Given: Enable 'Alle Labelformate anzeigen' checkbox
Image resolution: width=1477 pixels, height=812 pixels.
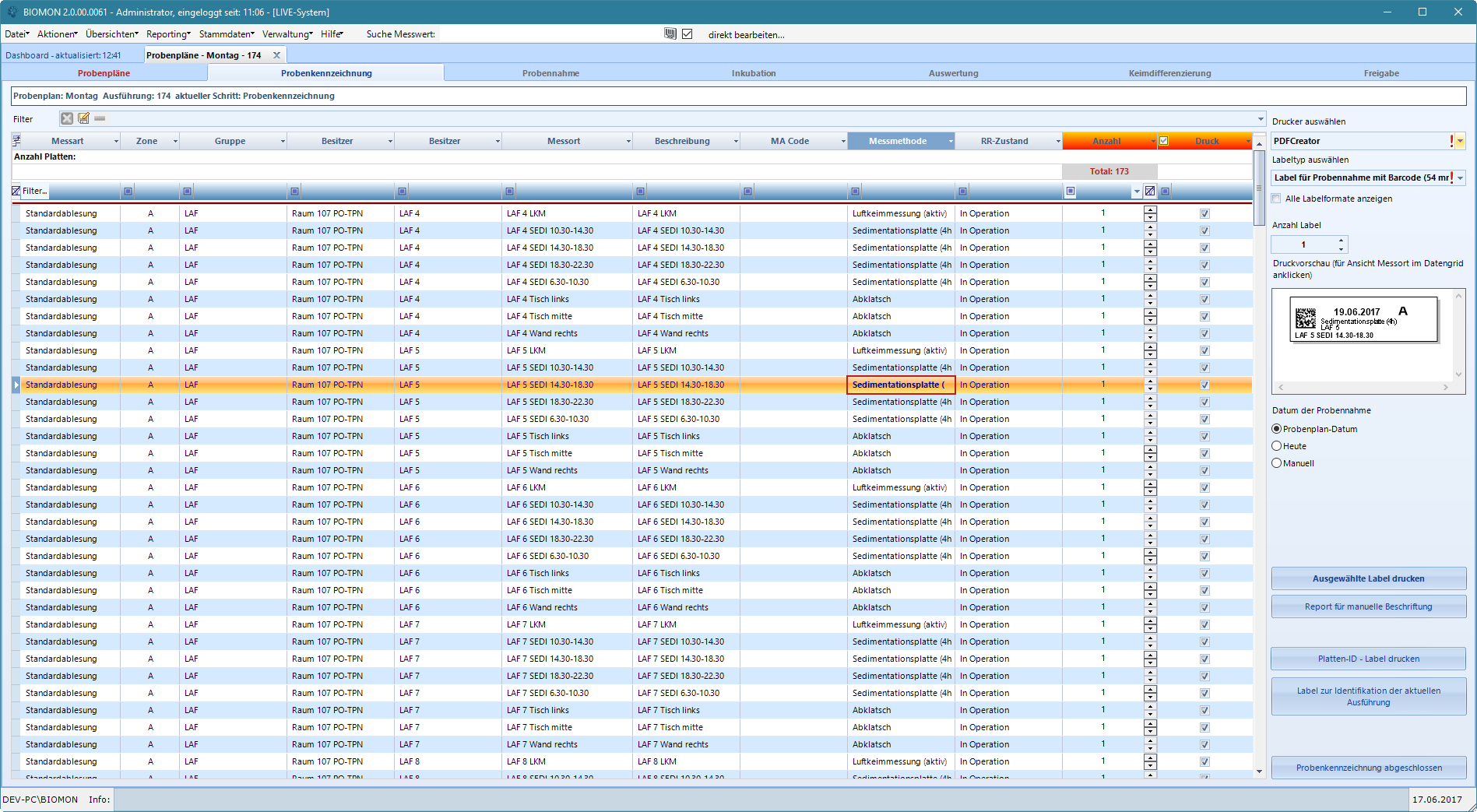Looking at the screenshot, I should click(x=1276, y=199).
